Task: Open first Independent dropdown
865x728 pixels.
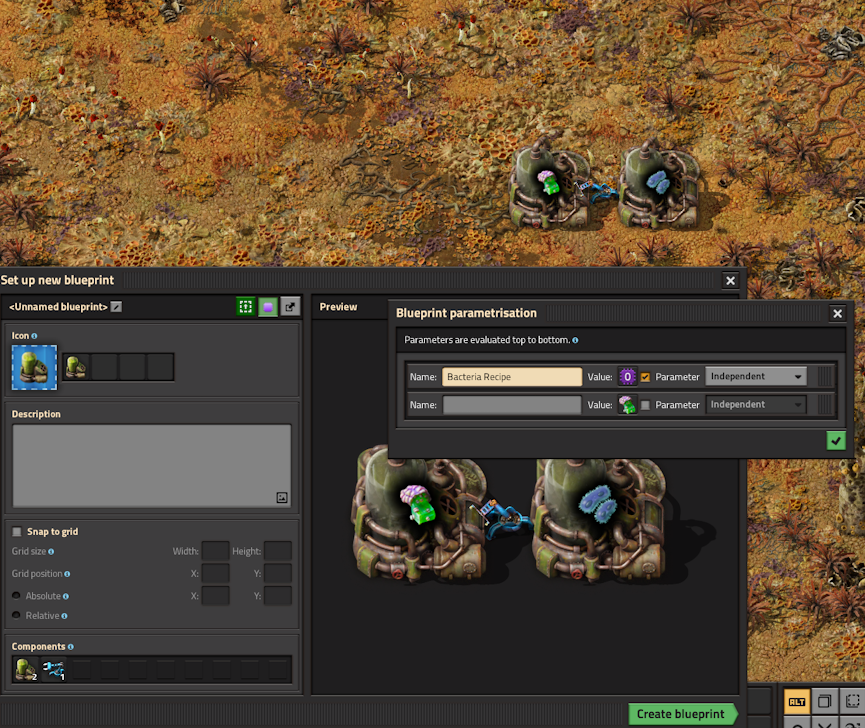Action: coord(756,377)
